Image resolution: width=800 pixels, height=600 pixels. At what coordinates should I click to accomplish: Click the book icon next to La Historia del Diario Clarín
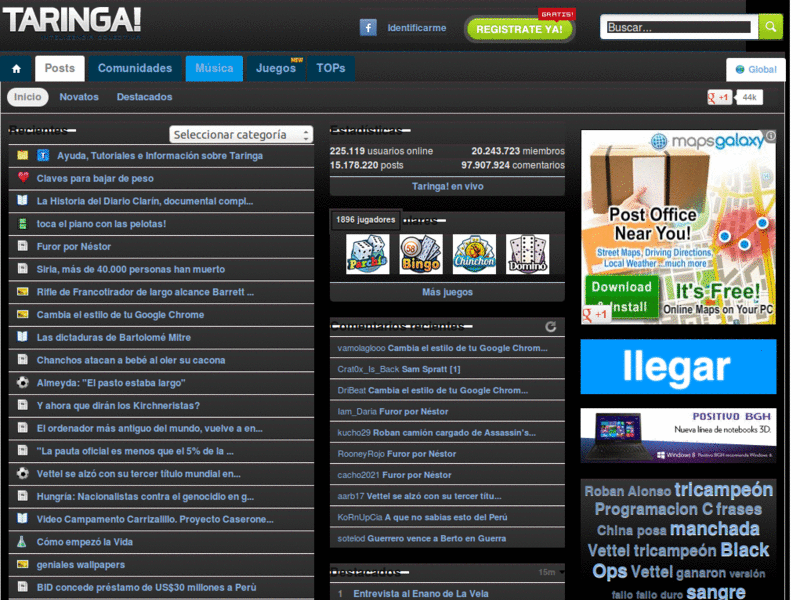tap(22, 201)
